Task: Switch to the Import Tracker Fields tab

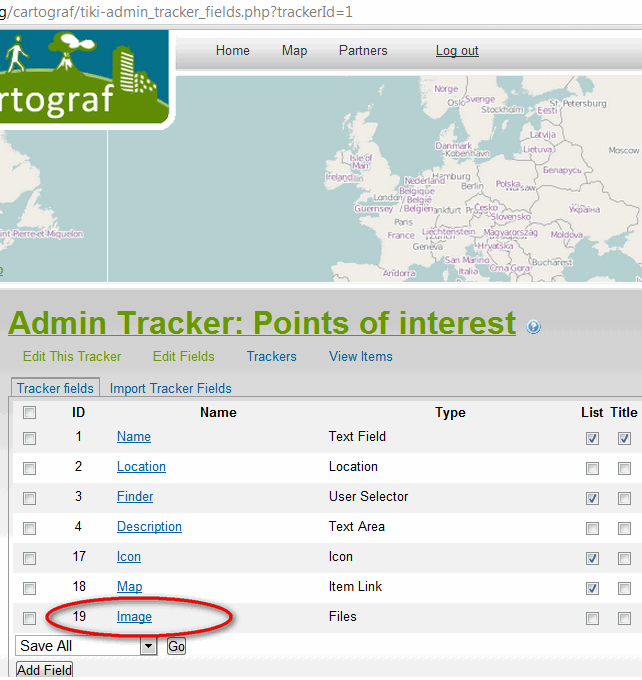Action: [x=170, y=388]
